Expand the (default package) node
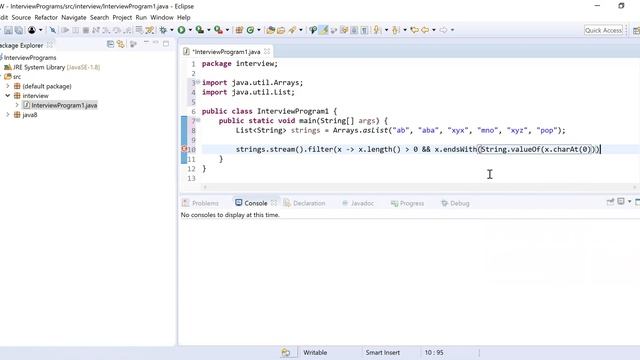 [x=8, y=86]
